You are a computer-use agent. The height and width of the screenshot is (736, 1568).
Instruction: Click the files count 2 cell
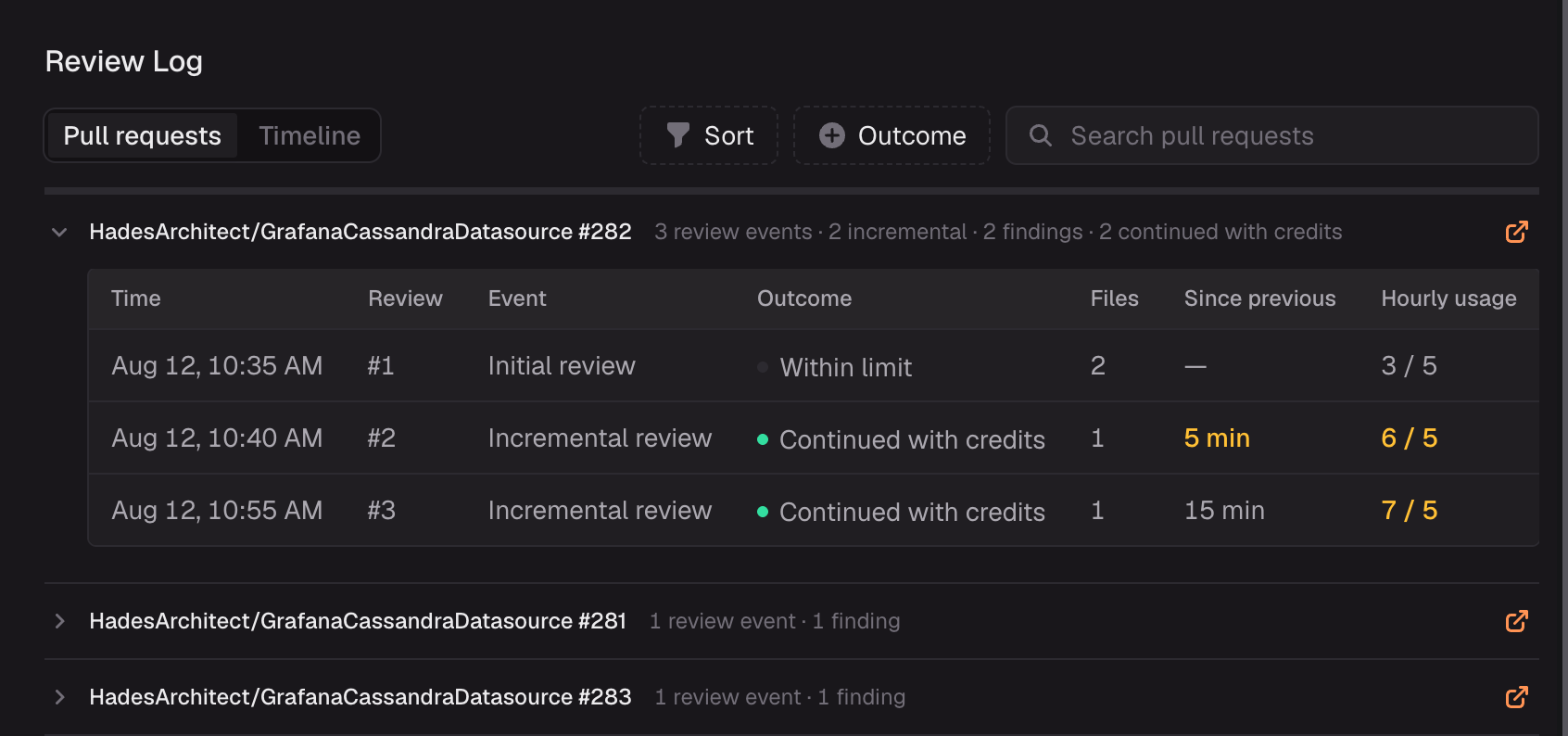click(x=1098, y=366)
